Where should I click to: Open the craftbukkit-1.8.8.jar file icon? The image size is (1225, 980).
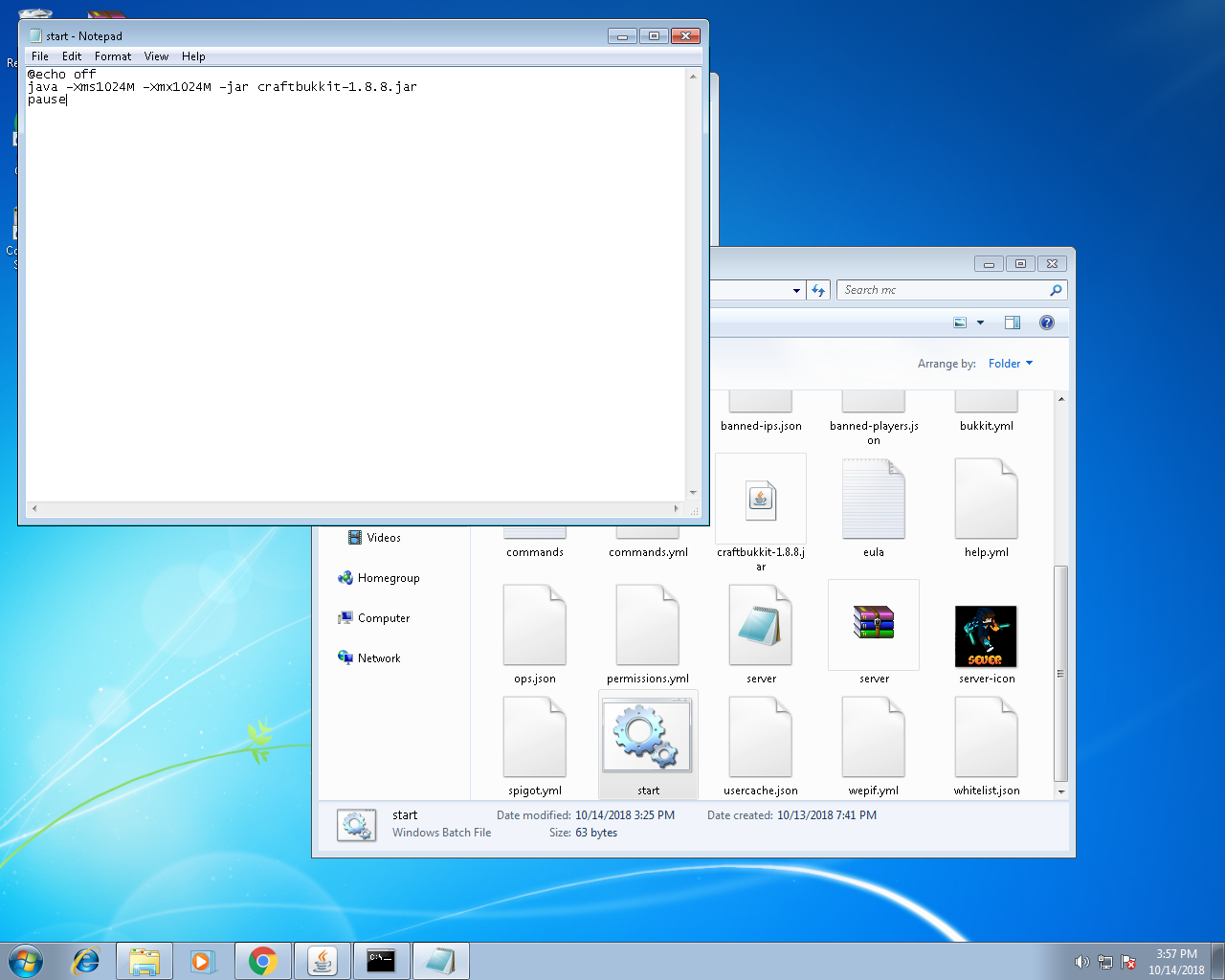point(761,500)
